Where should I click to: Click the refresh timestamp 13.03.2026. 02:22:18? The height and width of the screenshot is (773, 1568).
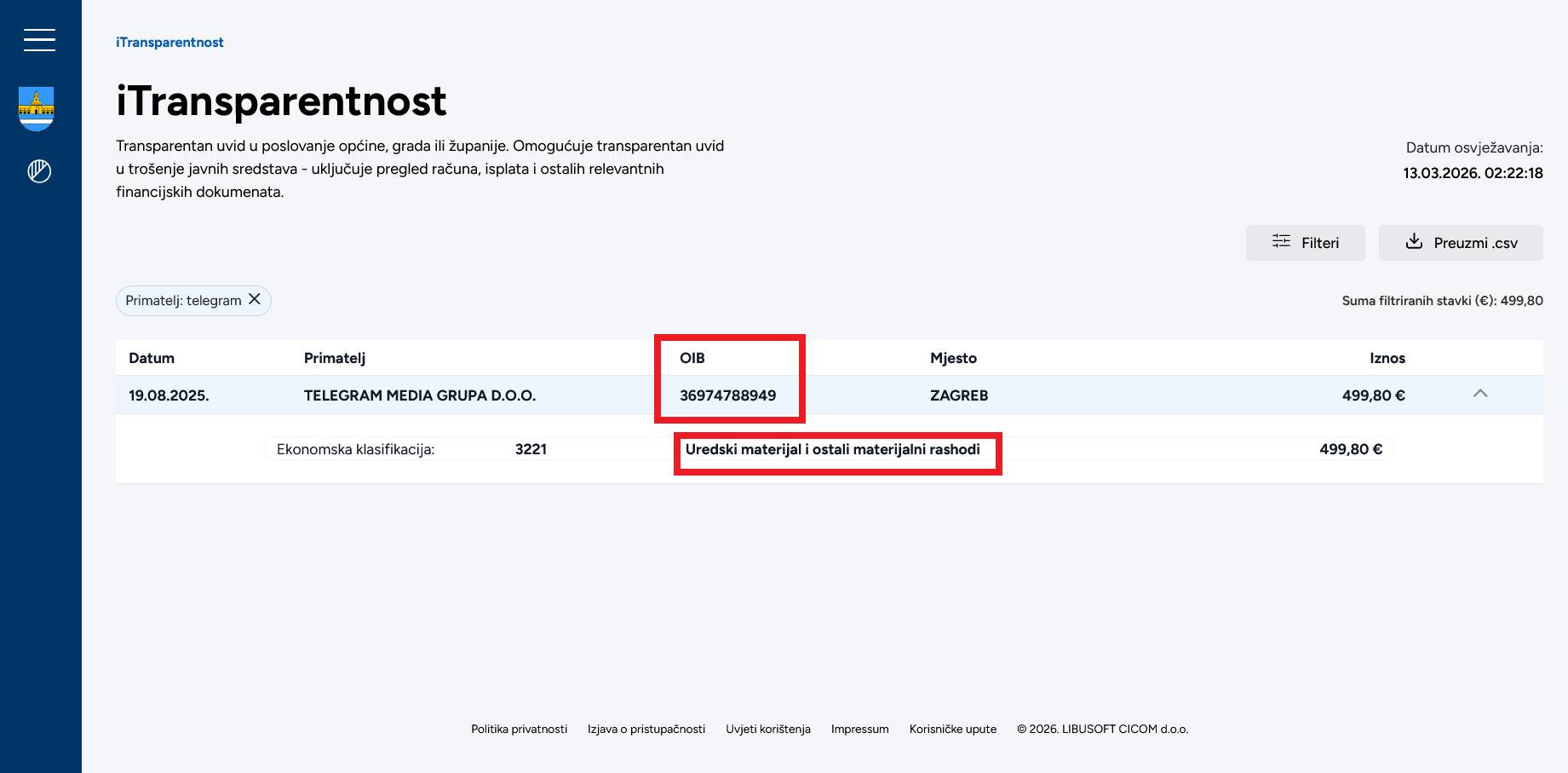tap(1473, 173)
